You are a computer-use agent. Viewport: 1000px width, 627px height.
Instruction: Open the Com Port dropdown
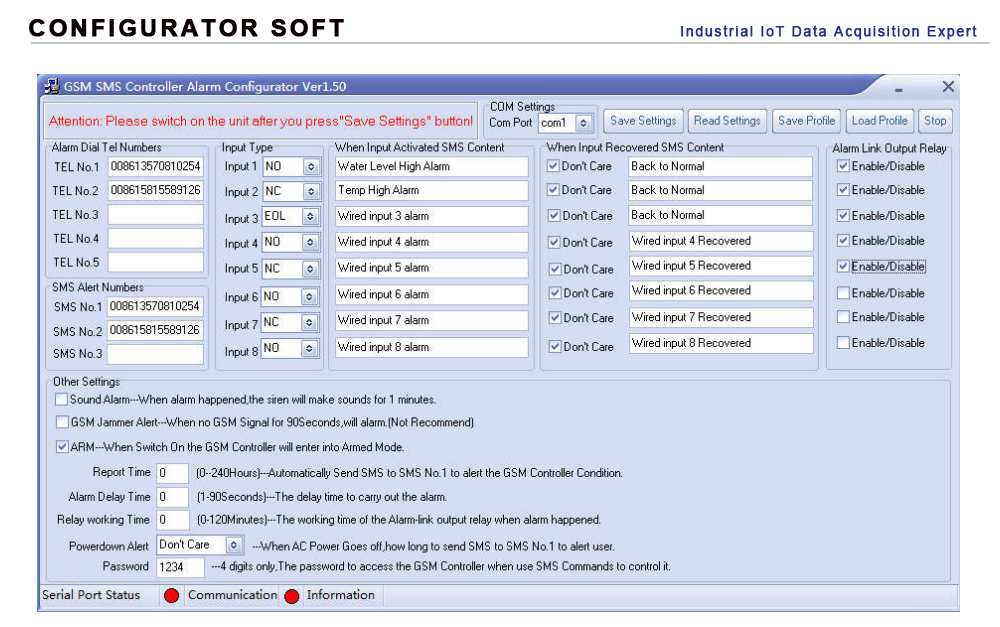coord(583,122)
